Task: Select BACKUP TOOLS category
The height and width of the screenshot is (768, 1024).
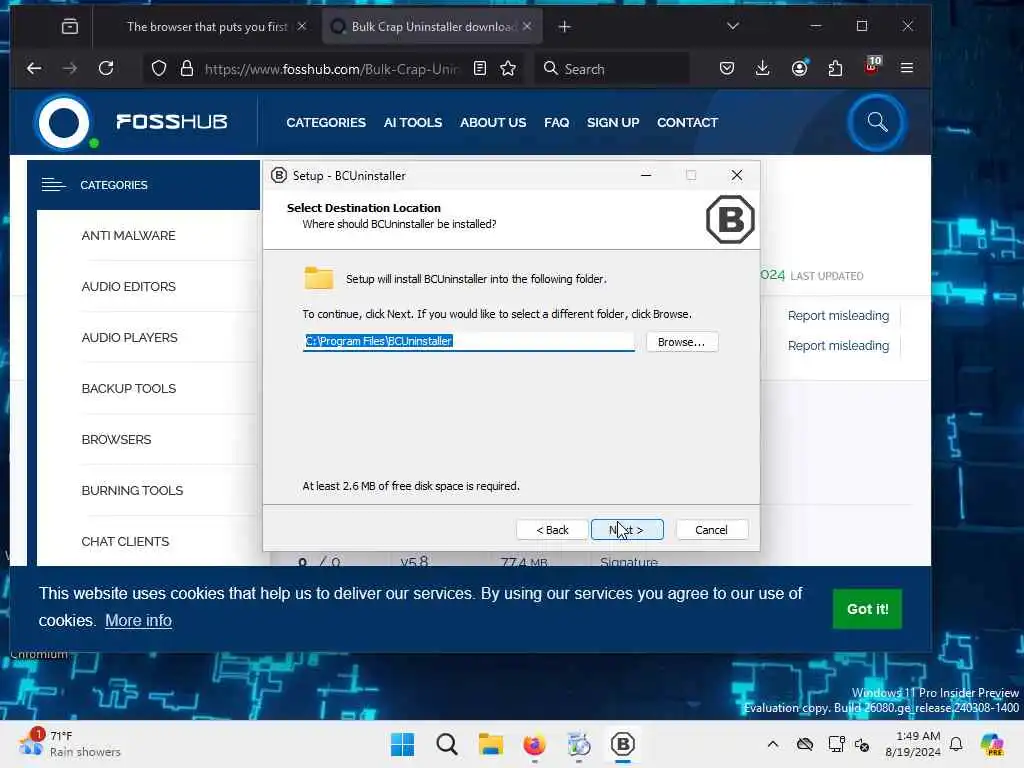Action: point(129,389)
